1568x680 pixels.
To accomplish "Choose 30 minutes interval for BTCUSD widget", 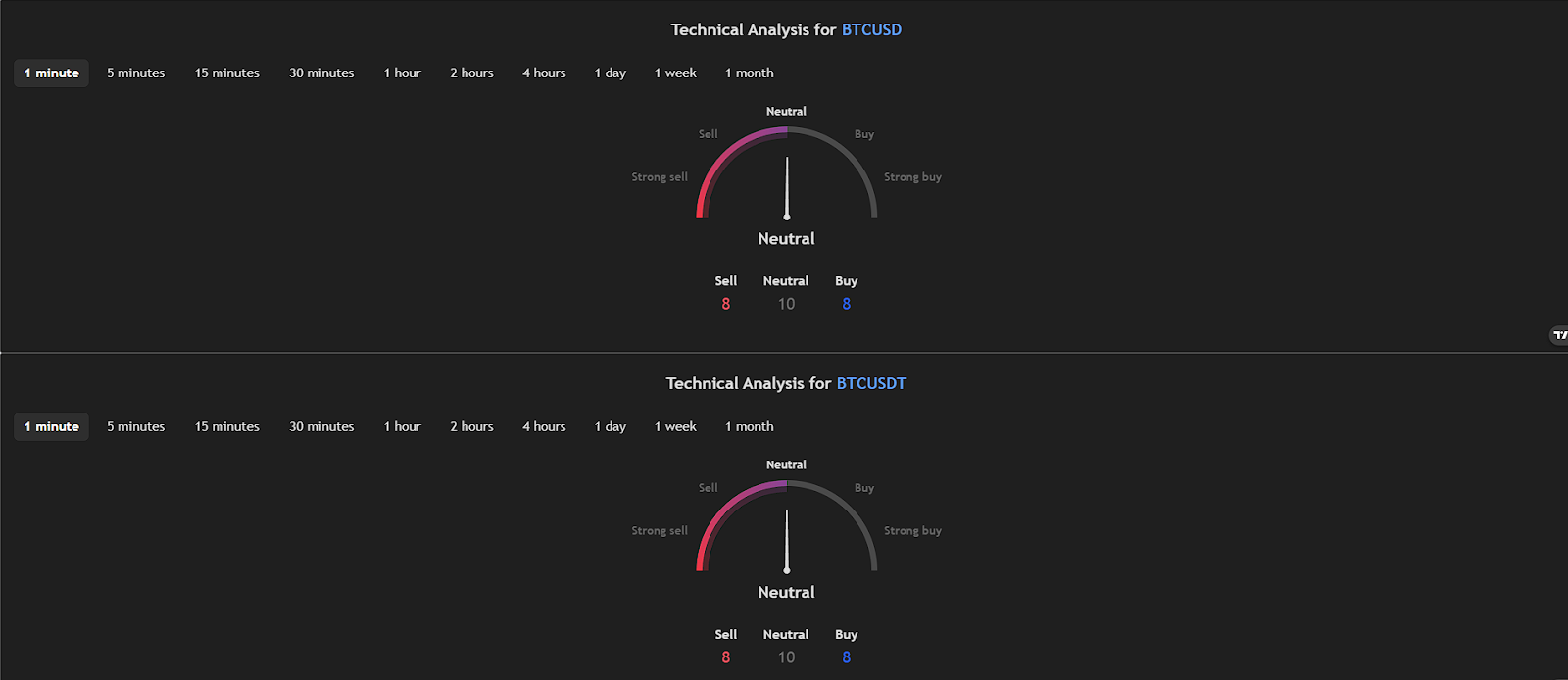I will (x=321, y=73).
